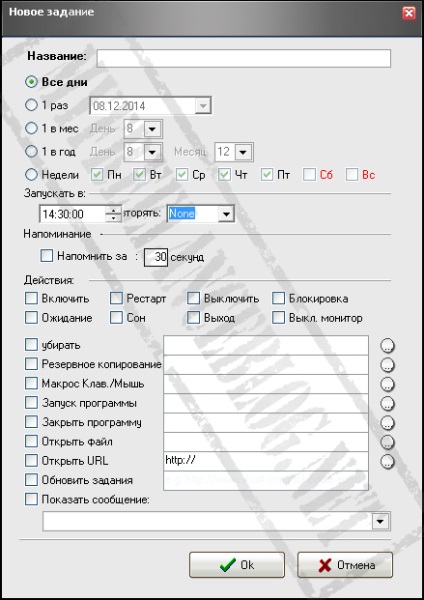Tick the Сб weekday checkbox
Viewport: 424px width, 600px height.
(x=309, y=175)
